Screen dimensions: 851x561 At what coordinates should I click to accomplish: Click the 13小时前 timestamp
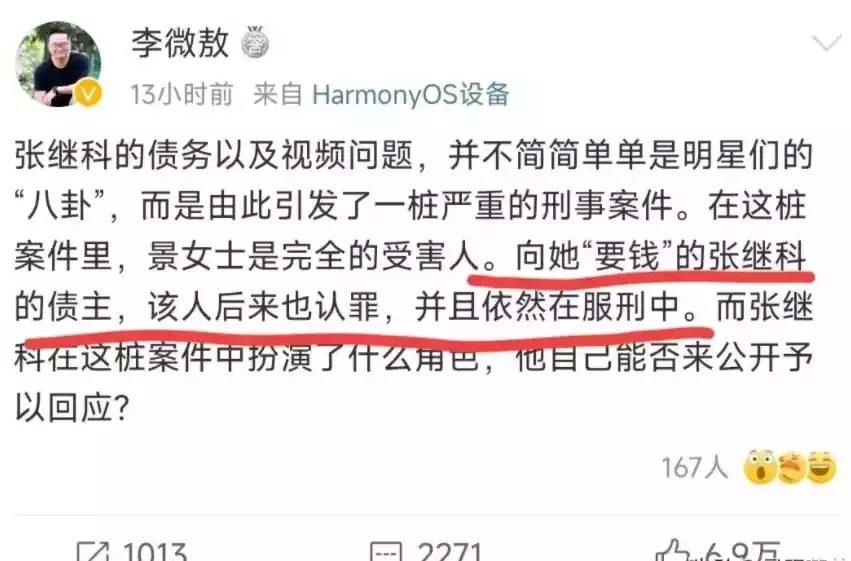181,94
